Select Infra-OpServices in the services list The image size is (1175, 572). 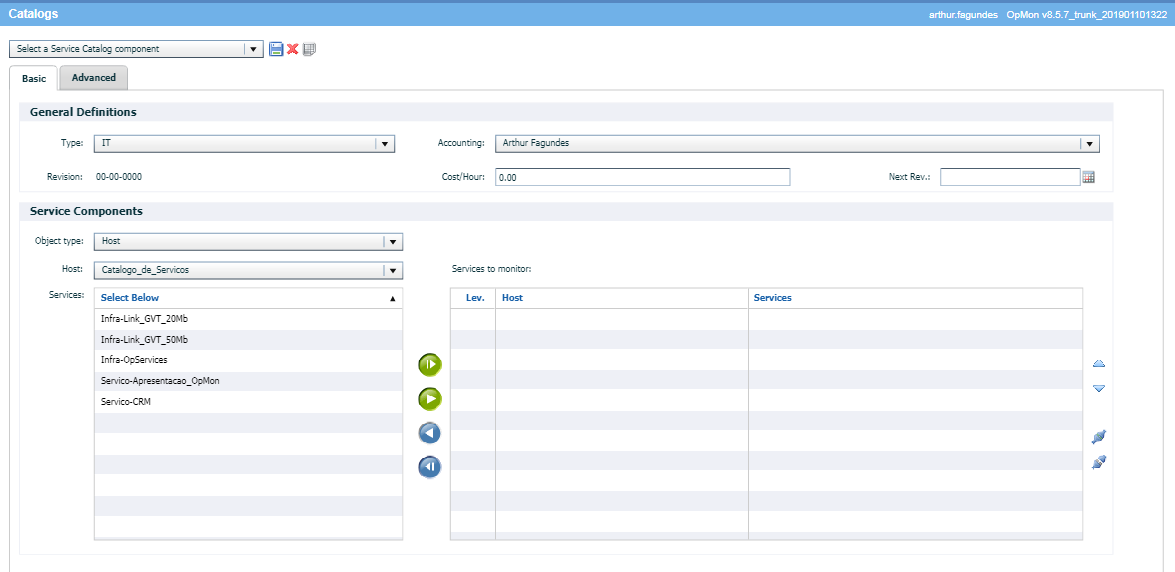(134, 360)
